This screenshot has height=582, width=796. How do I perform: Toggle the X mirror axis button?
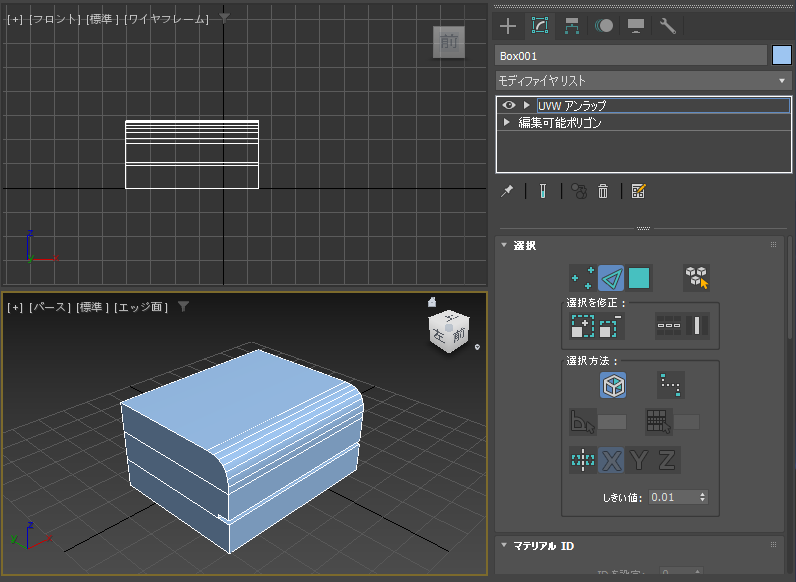pyautogui.click(x=611, y=460)
